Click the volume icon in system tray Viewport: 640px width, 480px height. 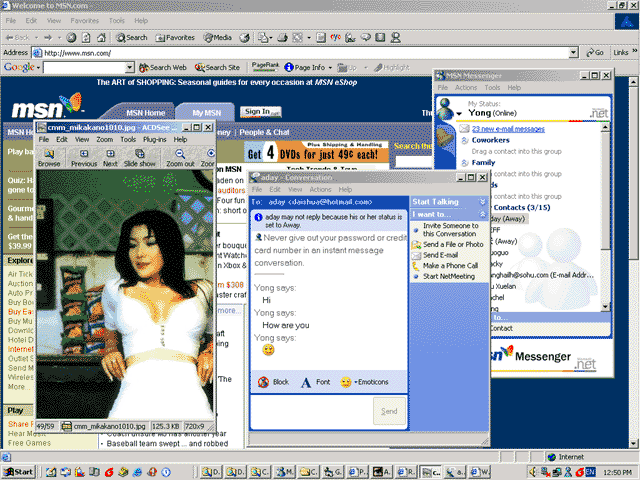click(x=533, y=472)
